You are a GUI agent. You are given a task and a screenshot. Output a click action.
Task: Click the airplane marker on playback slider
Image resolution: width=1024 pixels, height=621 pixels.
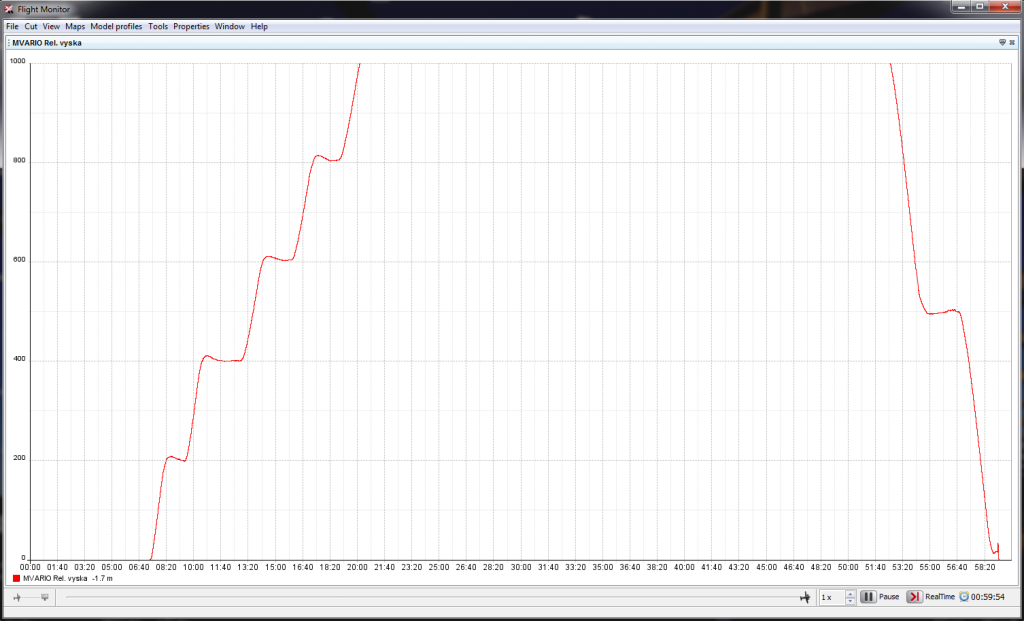coord(804,597)
